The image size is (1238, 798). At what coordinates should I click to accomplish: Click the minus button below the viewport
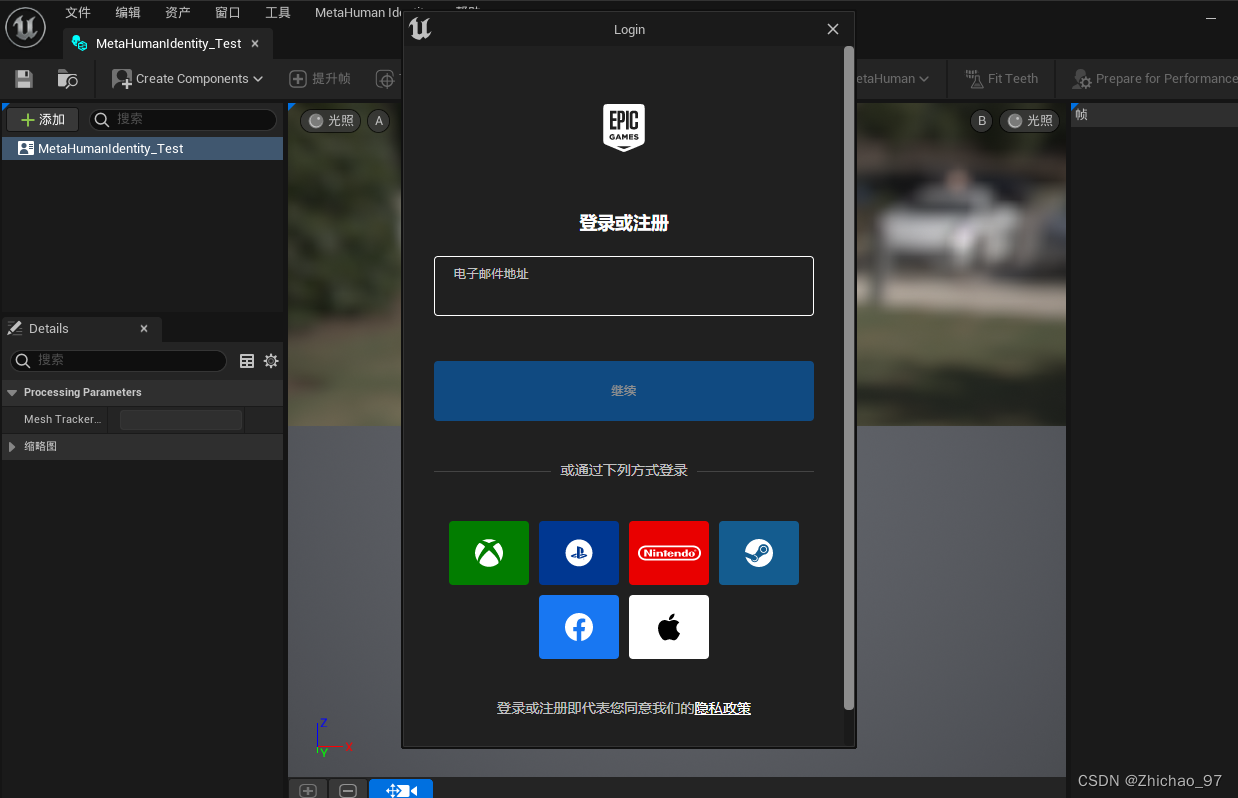(348, 790)
